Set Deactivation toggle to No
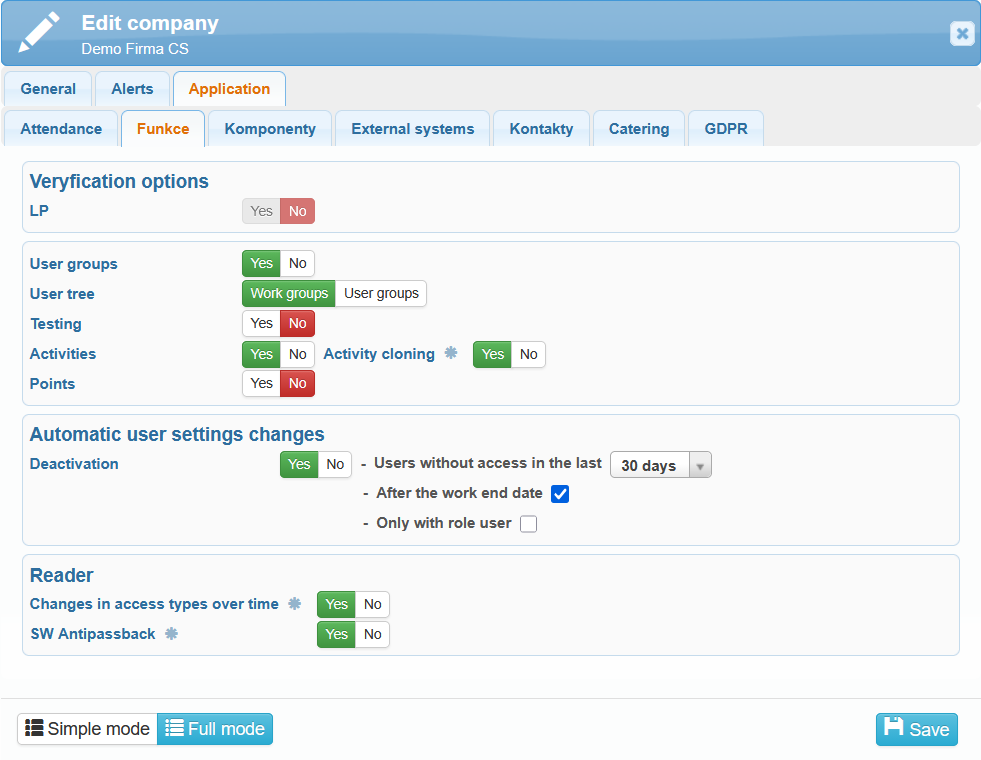981x760 pixels. pos(335,464)
